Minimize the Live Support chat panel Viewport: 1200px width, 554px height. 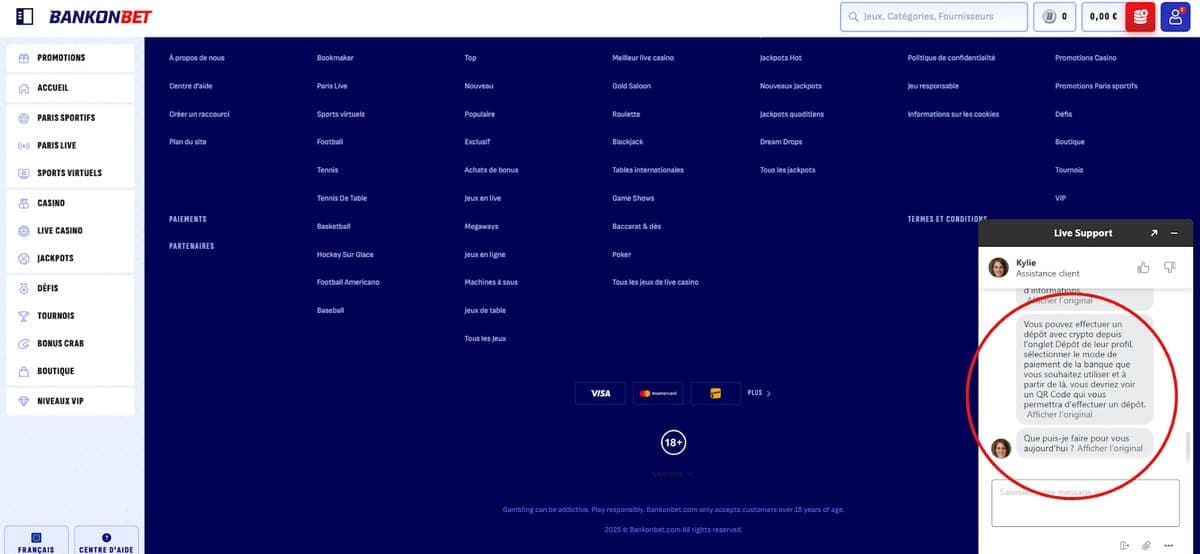tap(1174, 233)
